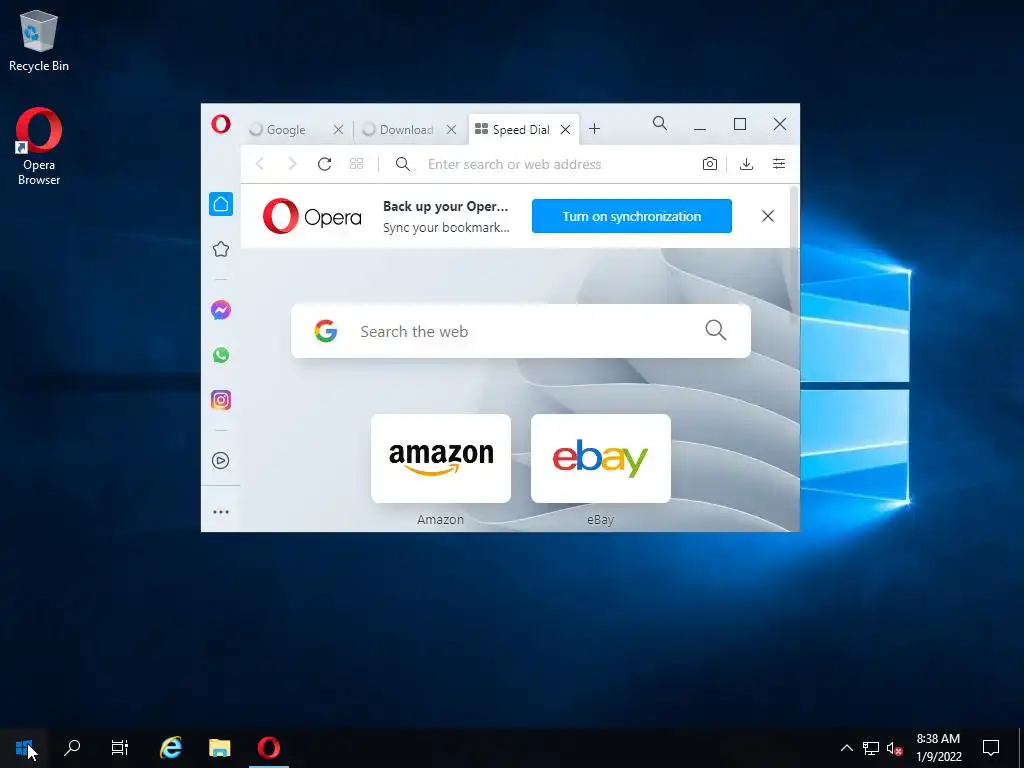Turn on synchronization
Screen dimensions: 1024x768
click(x=632, y=216)
